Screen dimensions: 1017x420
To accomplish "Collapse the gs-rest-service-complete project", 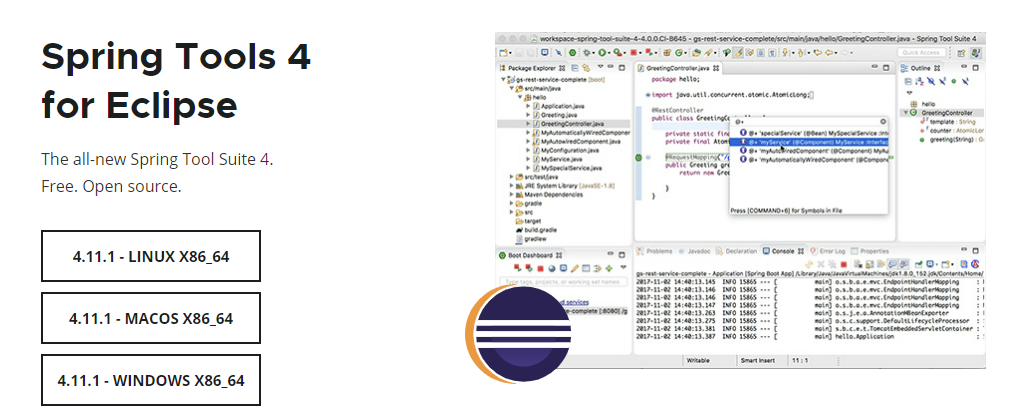I will [503, 80].
